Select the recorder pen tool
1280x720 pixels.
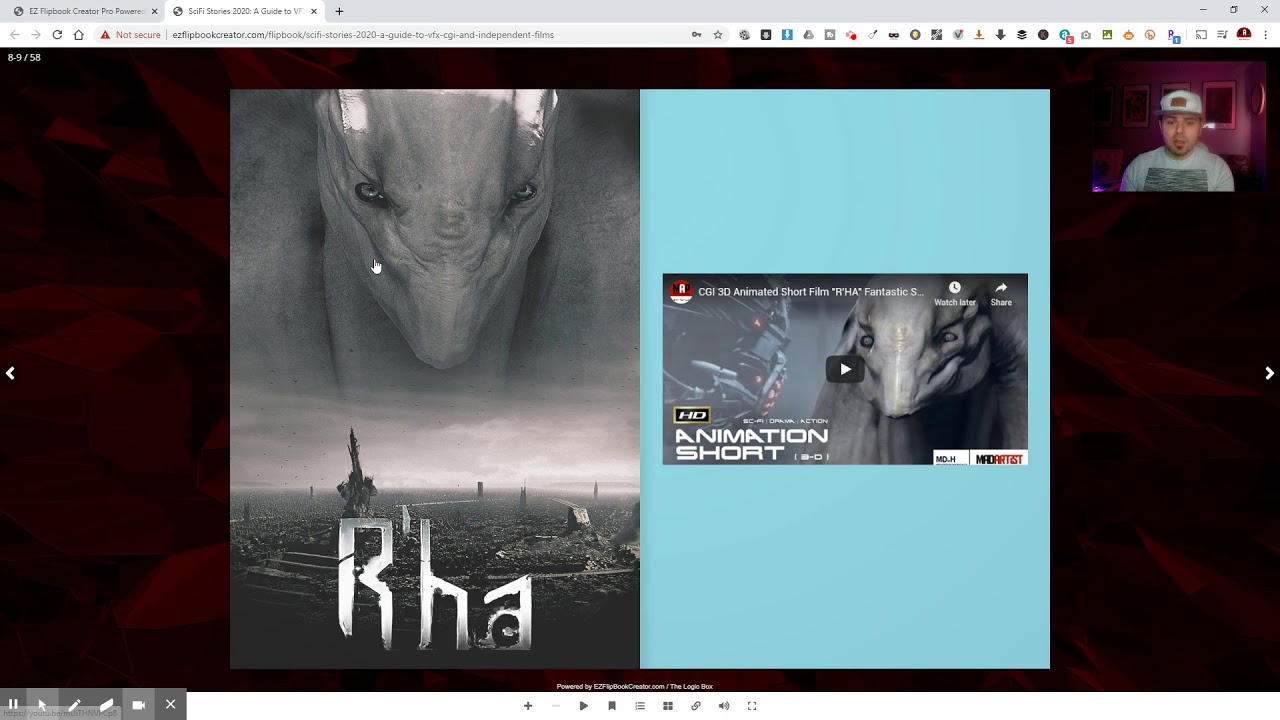[74, 704]
